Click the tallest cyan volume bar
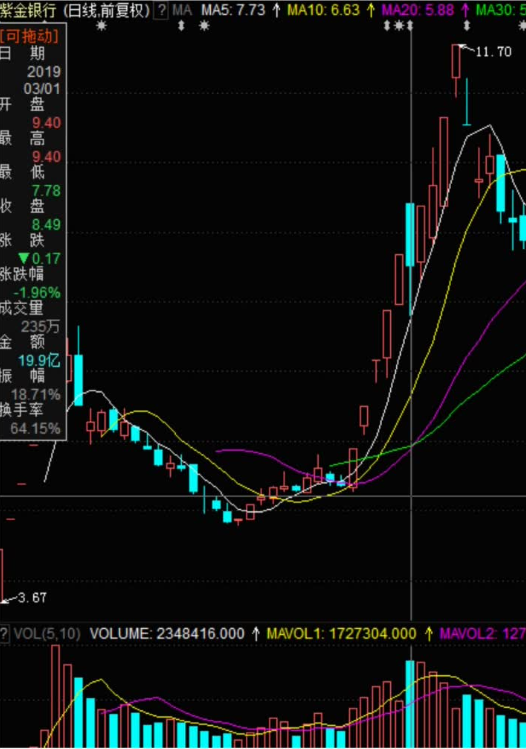 [410, 704]
